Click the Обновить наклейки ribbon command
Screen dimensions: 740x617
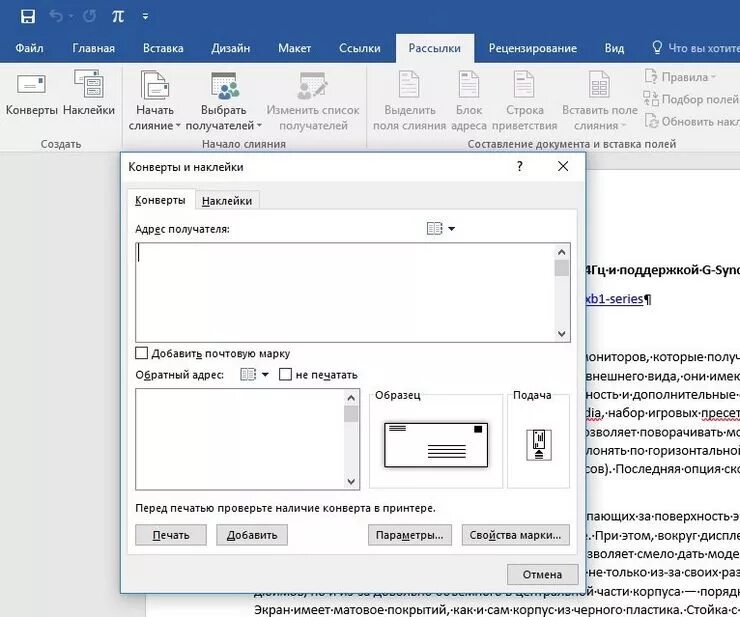[692, 121]
